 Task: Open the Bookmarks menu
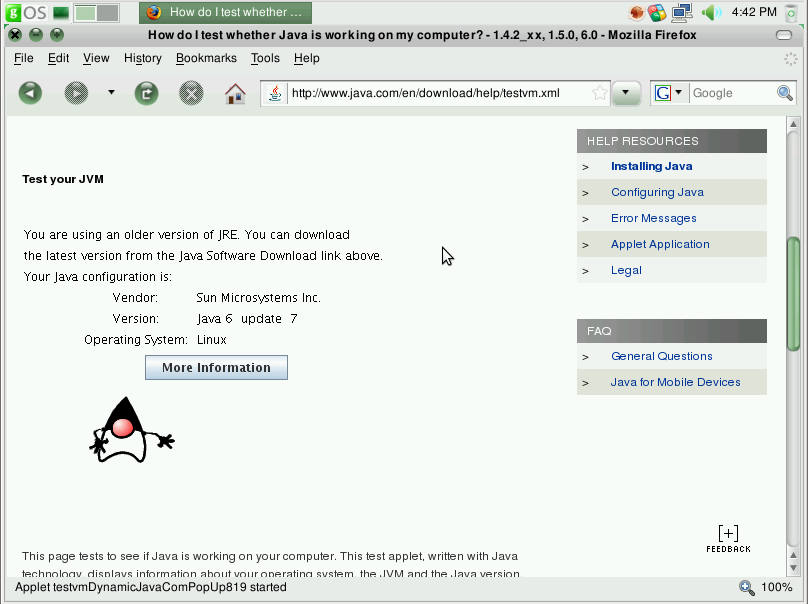click(x=206, y=58)
